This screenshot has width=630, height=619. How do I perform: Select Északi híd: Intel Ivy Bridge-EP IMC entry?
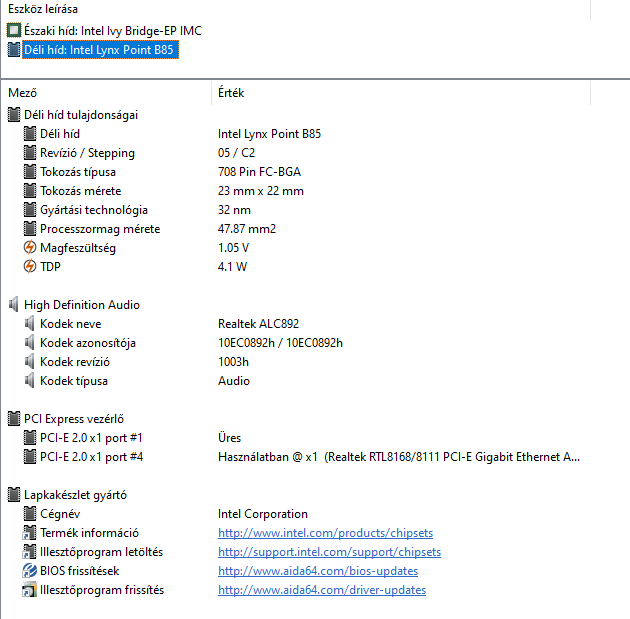click(x=113, y=31)
